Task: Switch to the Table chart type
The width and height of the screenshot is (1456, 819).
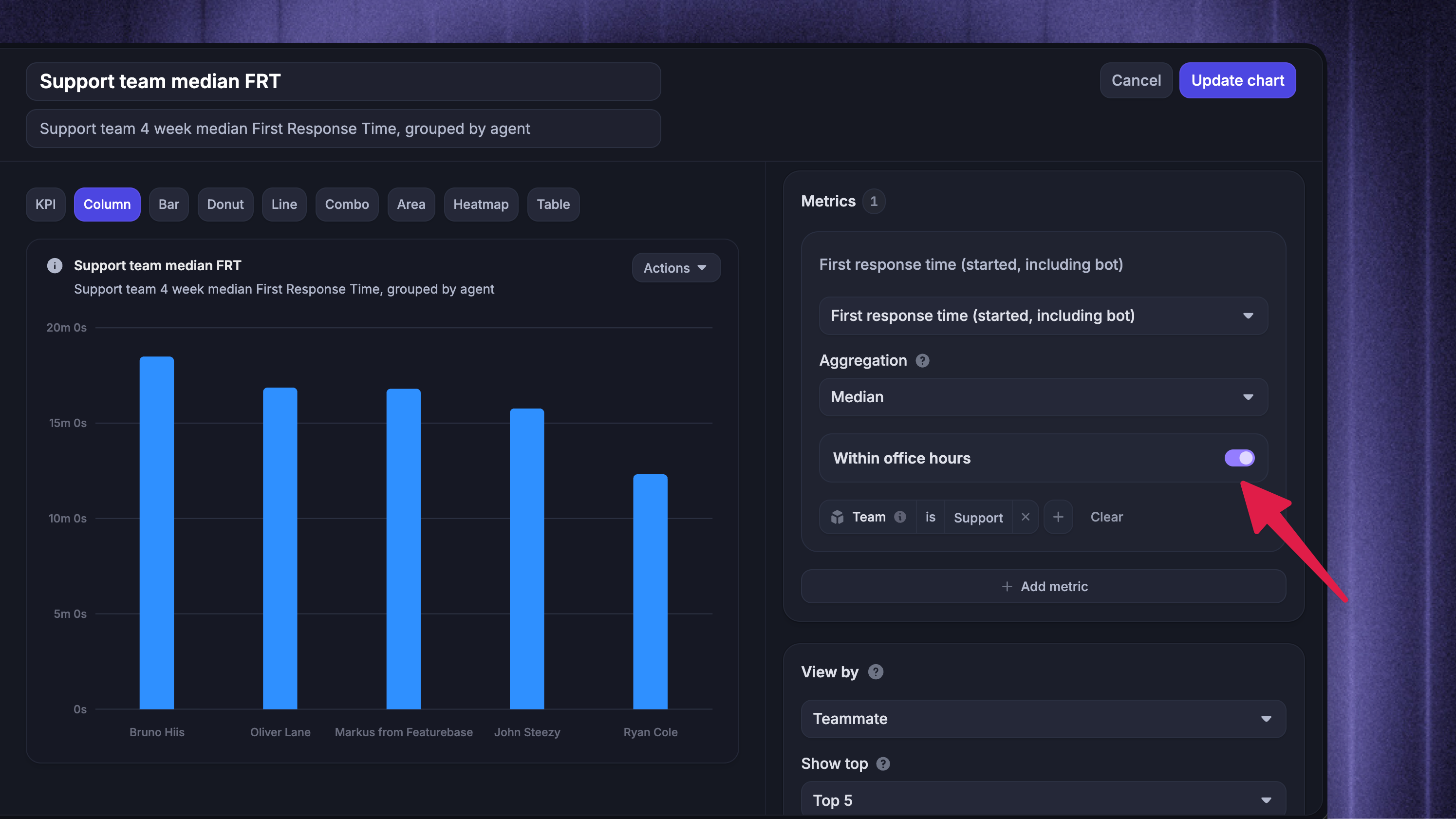Action: click(553, 205)
